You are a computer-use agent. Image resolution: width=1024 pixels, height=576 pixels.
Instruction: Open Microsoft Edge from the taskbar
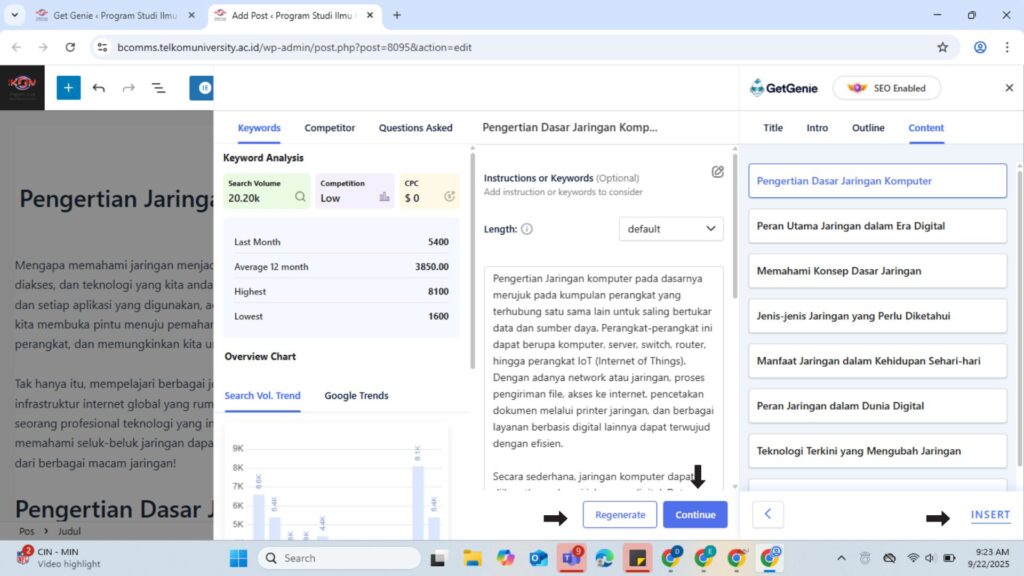[605, 558]
